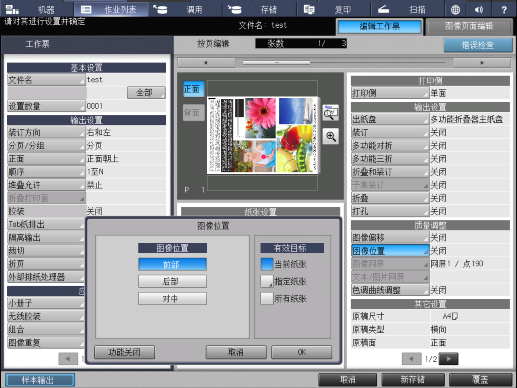Click the page preview thumbnail
Image resolution: width=517 pixels, height=388 pixels.
(263, 135)
